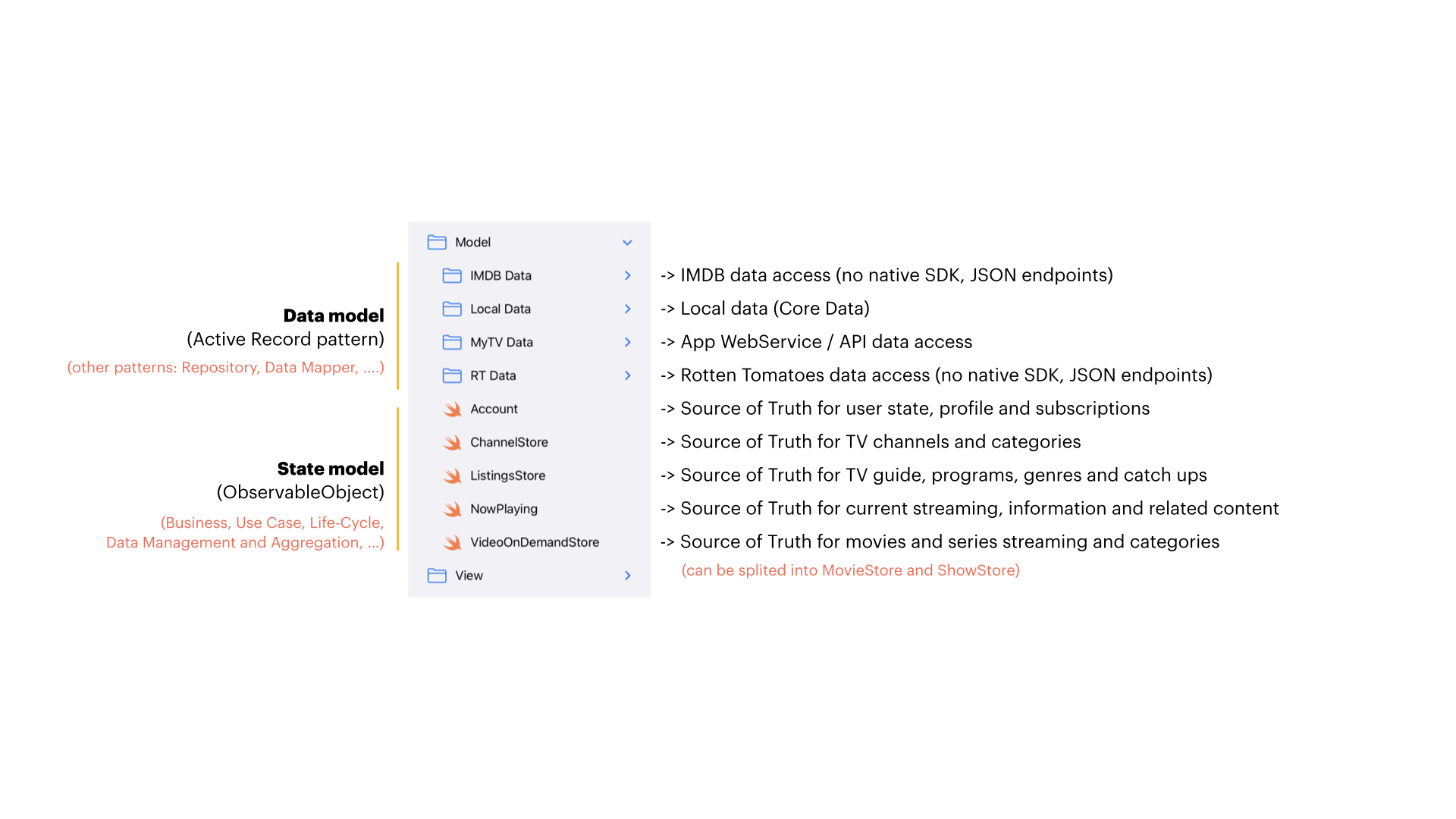
Task: Collapse the Model folder chevron
Action: point(627,243)
